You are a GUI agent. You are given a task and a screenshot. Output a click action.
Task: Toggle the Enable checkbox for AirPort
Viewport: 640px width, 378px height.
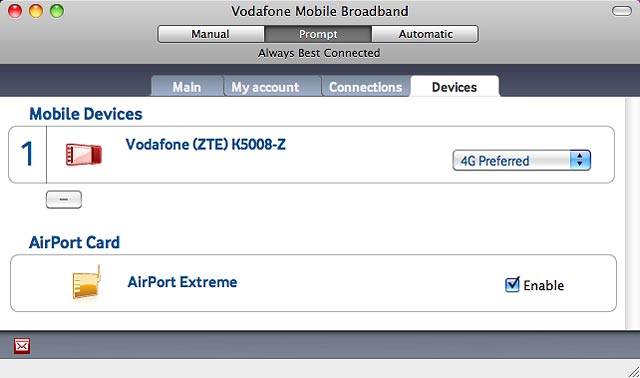pyautogui.click(x=512, y=285)
